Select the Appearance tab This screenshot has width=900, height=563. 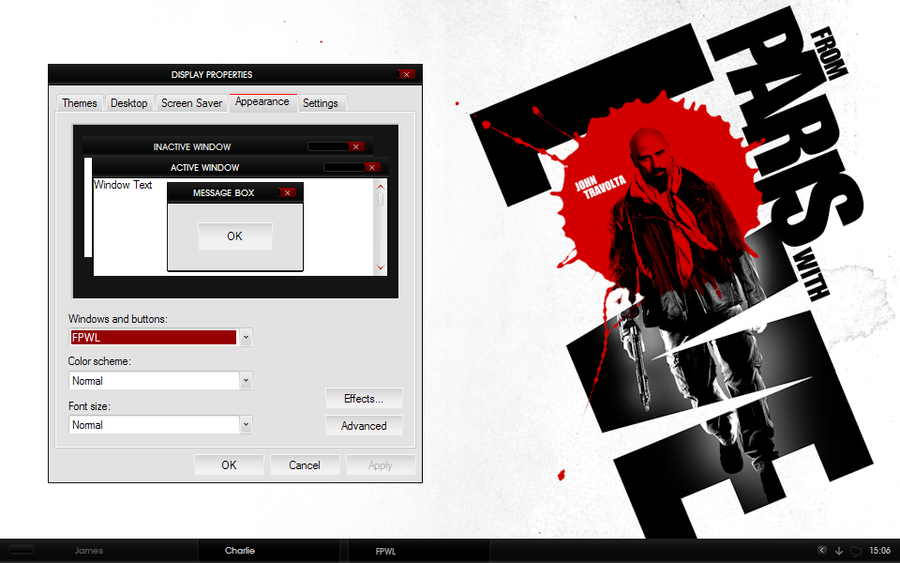(263, 102)
